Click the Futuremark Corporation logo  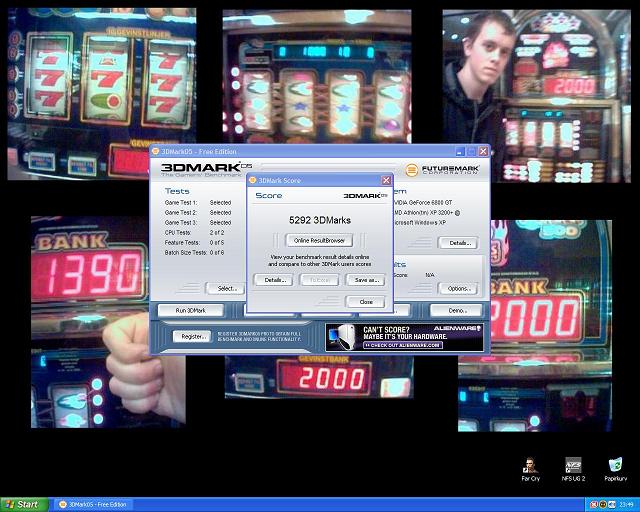(442, 169)
